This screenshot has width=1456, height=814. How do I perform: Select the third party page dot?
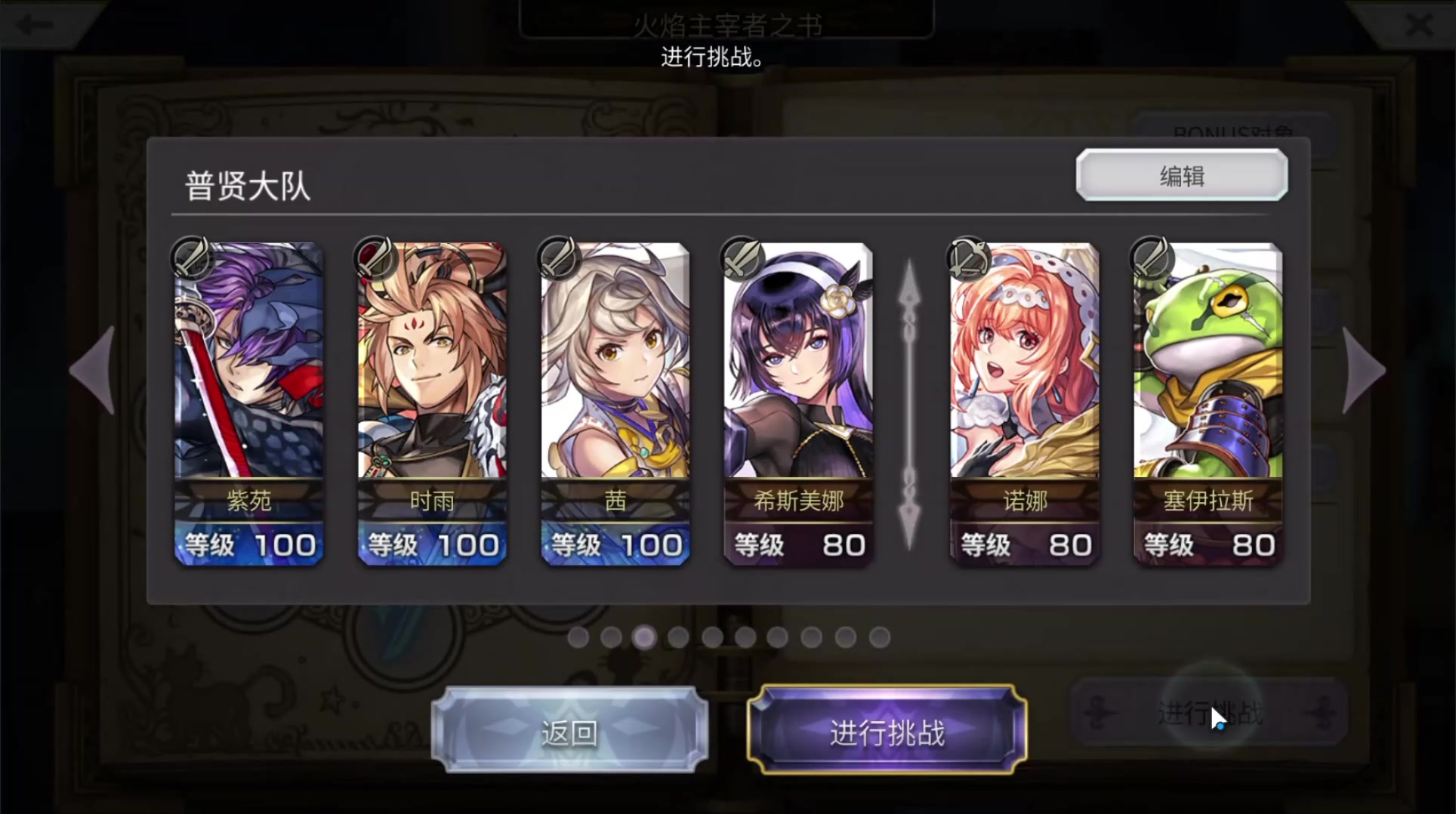point(644,637)
